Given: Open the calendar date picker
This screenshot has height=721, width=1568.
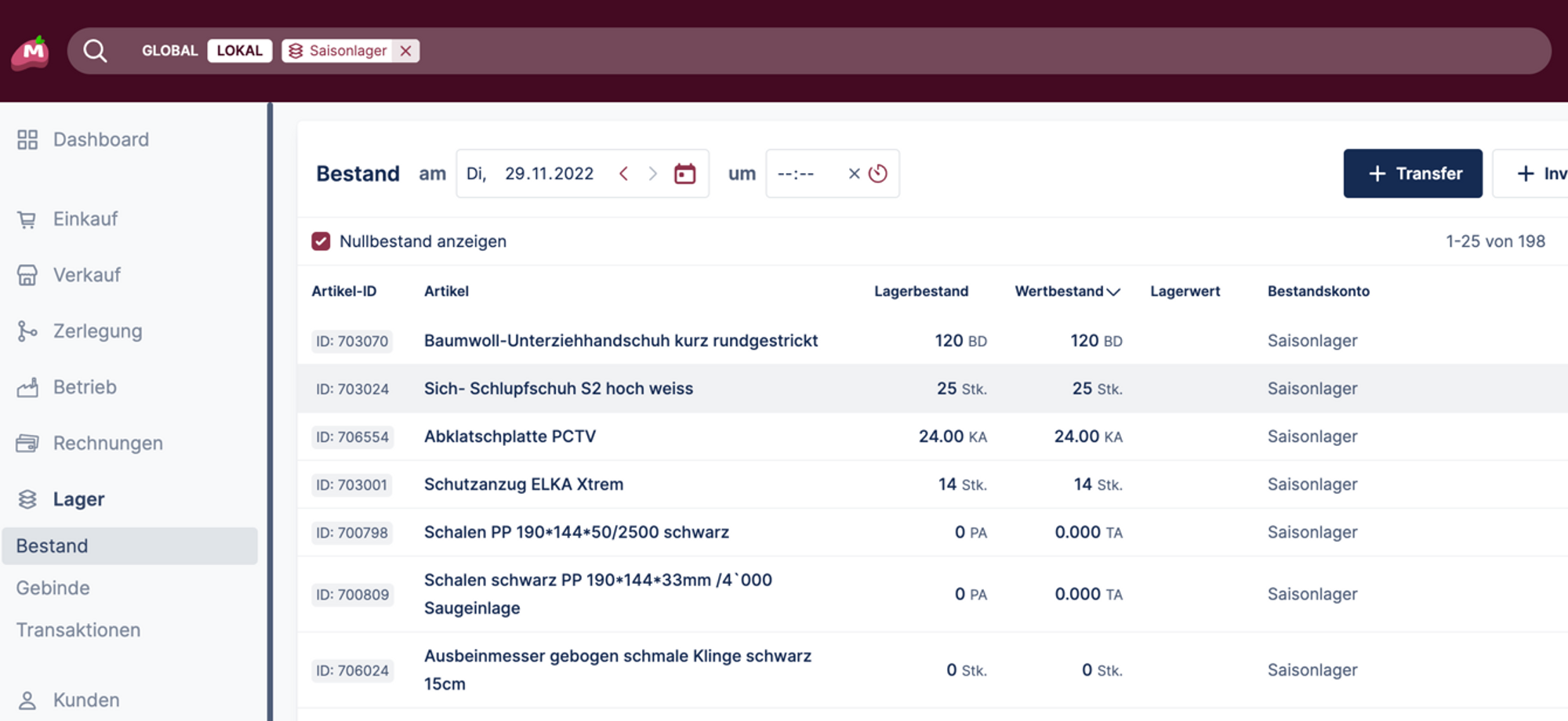Looking at the screenshot, I should [x=684, y=173].
